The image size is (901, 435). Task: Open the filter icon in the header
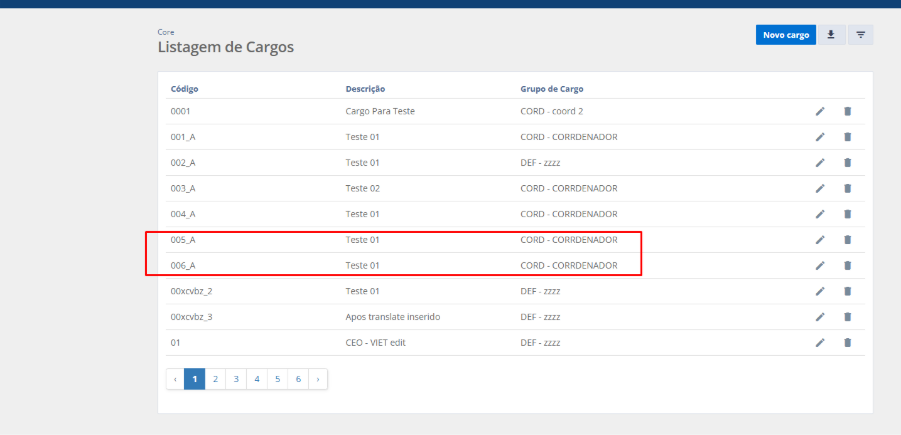(860, 35)
